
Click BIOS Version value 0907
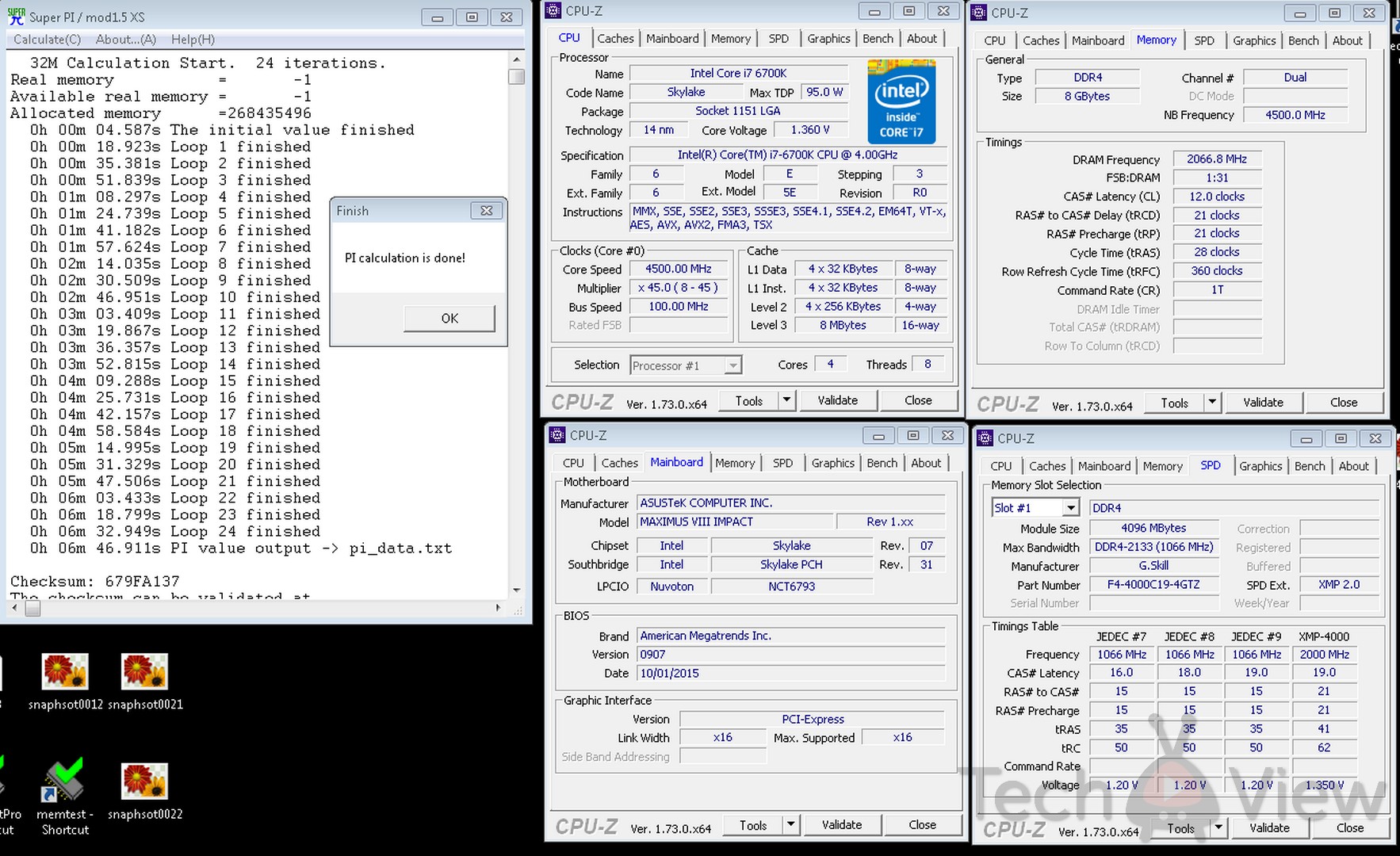791,655
